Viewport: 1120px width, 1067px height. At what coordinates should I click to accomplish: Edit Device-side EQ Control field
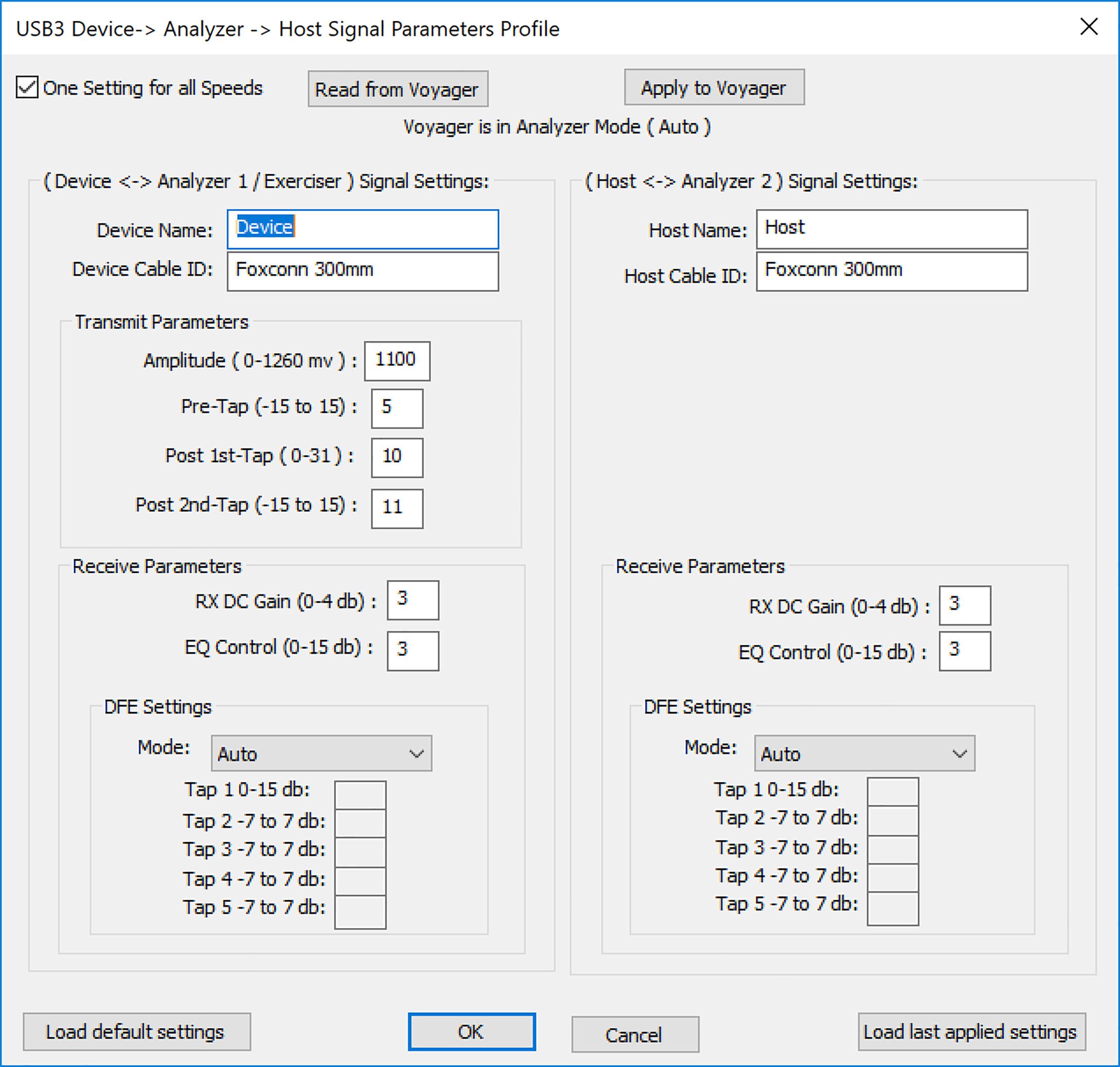[x=413, y=651]
